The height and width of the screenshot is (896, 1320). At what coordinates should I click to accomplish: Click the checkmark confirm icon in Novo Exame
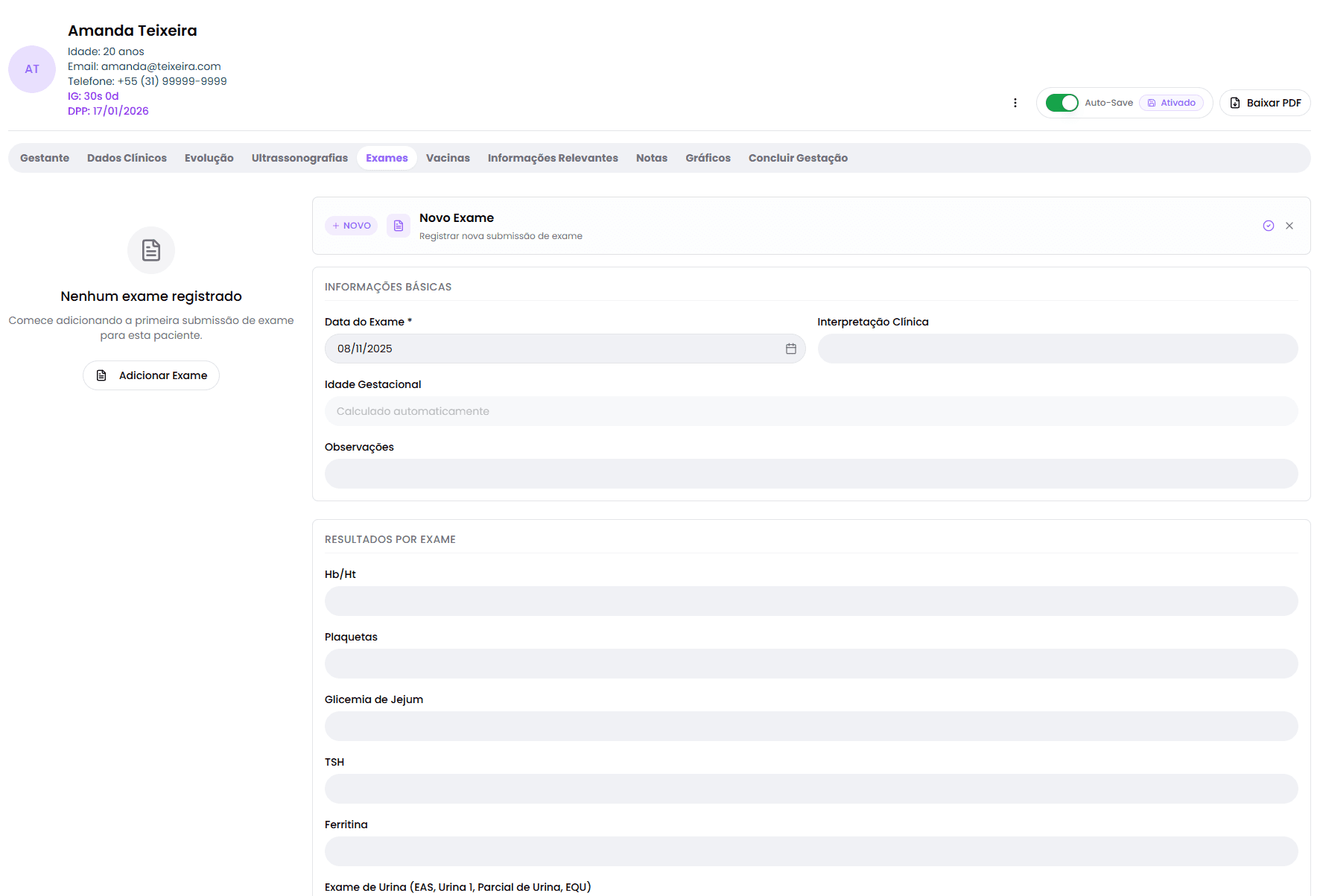click(1268, 226)
